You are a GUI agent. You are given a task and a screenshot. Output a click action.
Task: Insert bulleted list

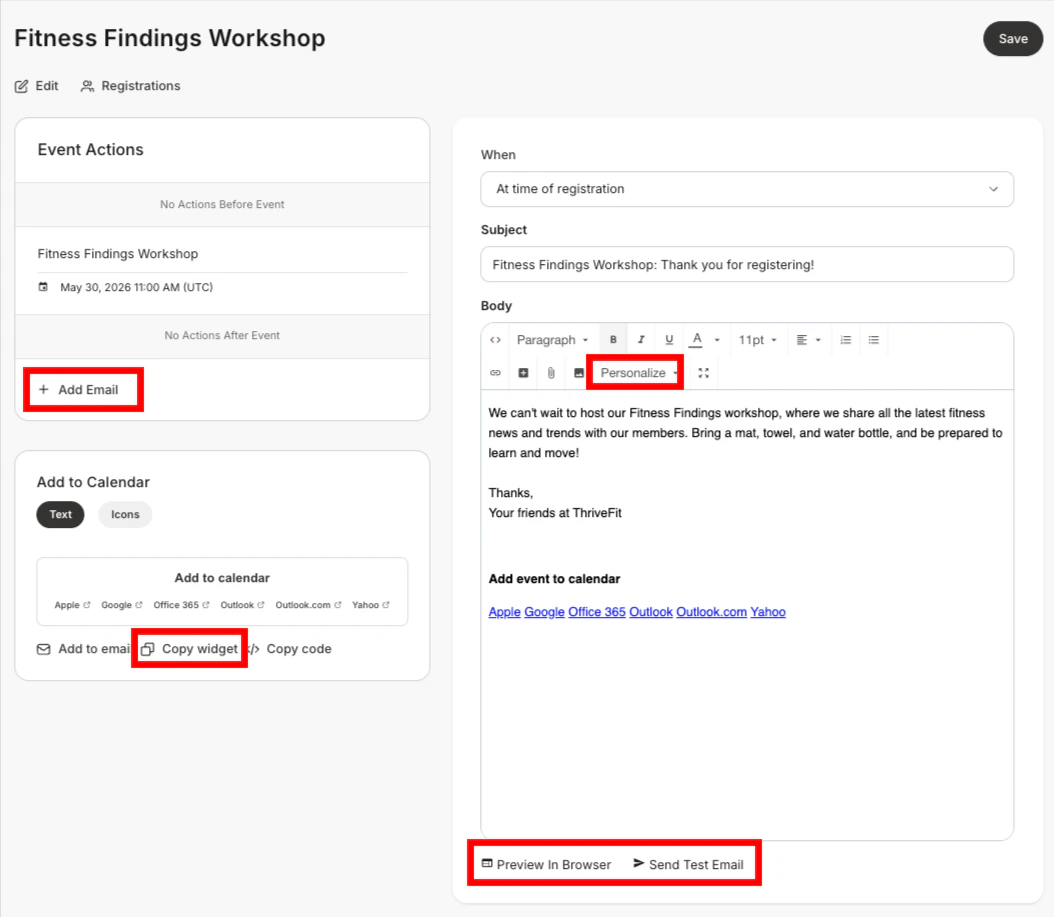874,340
